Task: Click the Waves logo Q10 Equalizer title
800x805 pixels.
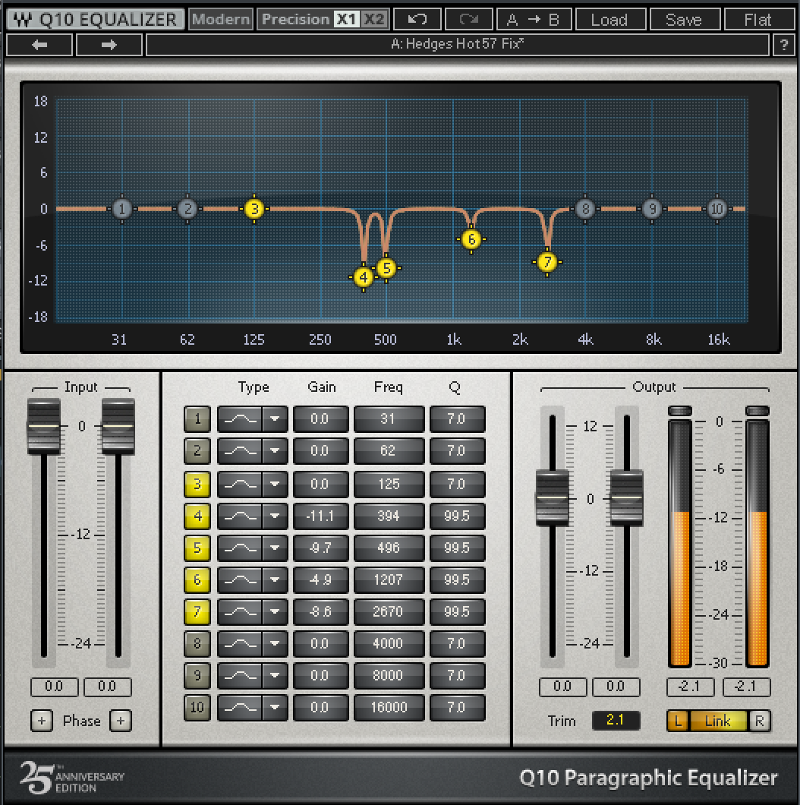Action: coord(96,20)
